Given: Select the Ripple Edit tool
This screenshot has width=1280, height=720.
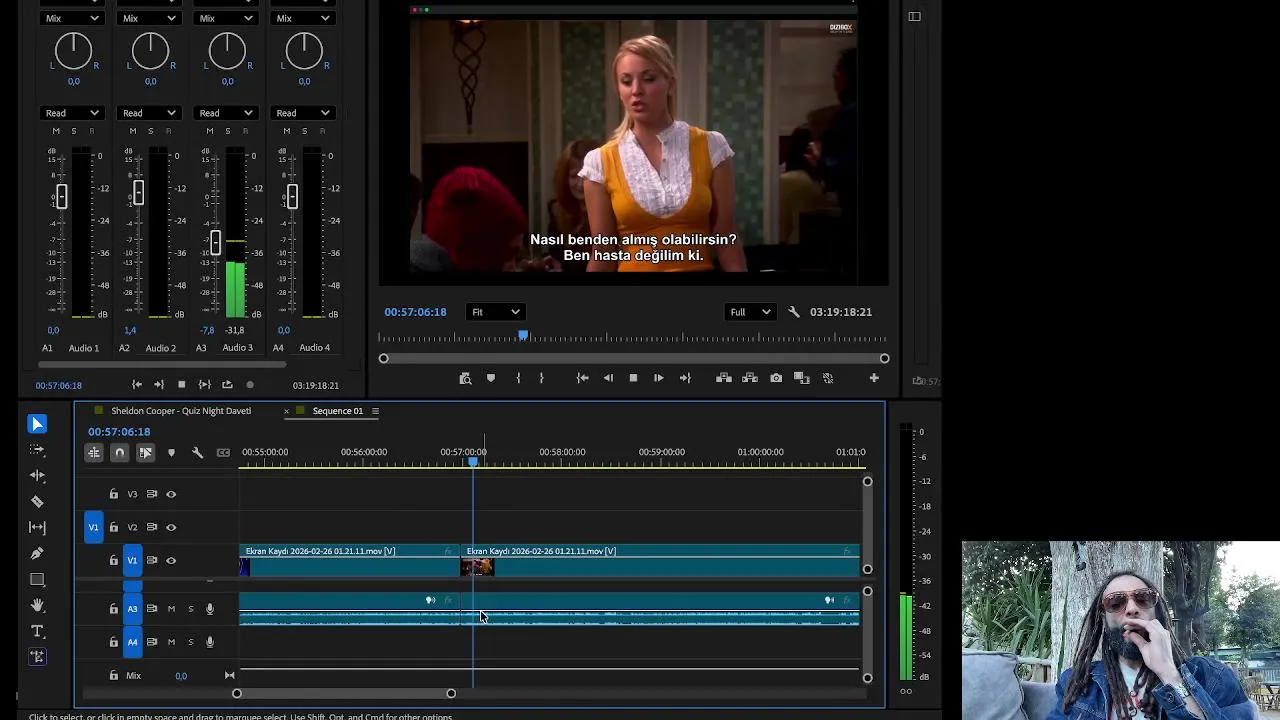Looking at the screenshot, I should [x=37, y=476].
